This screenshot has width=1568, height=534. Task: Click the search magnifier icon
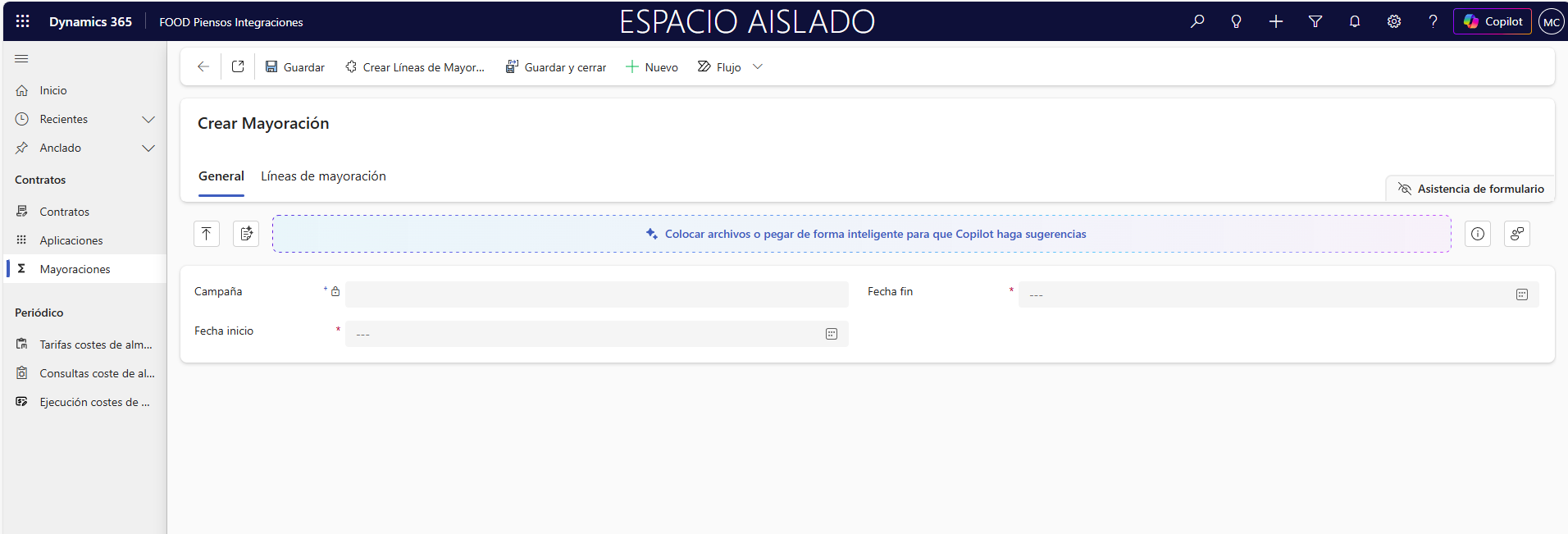(x=1197, y=21)
